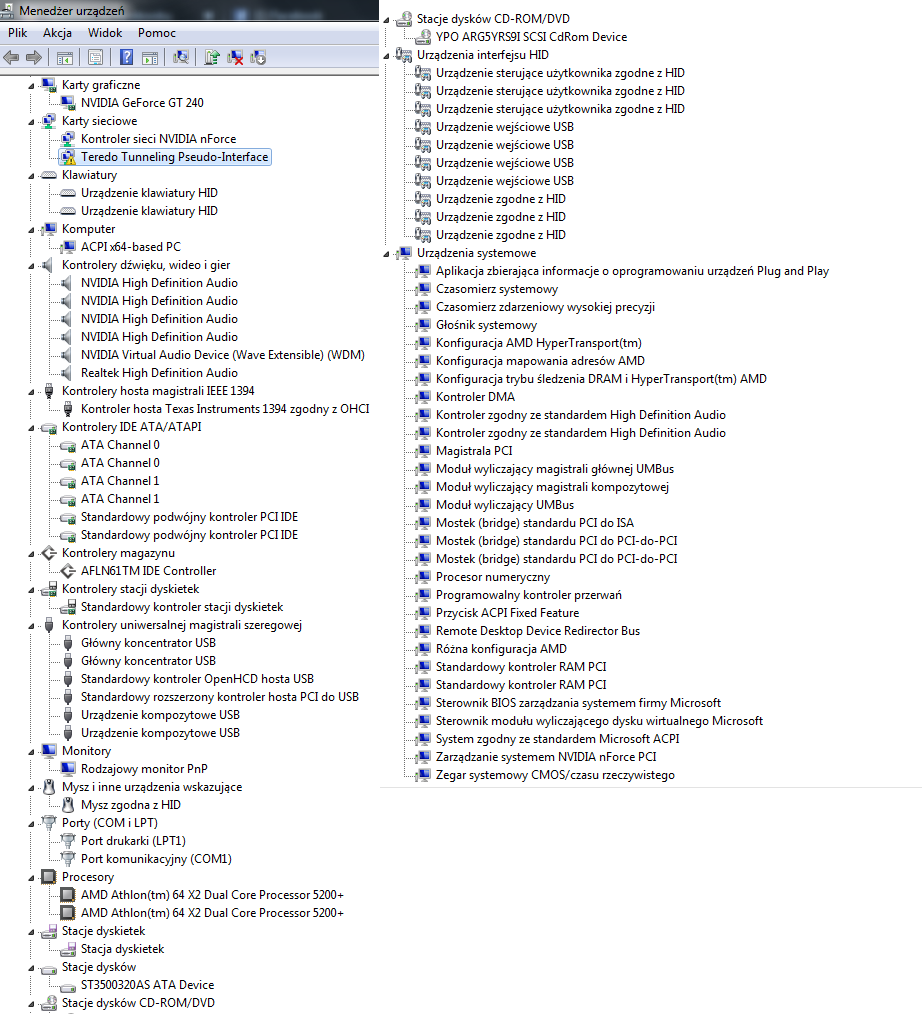Click the YPO ARG5YRS9I CdRom Device icon
The image size is (922, 1014).
coord(423,36)
